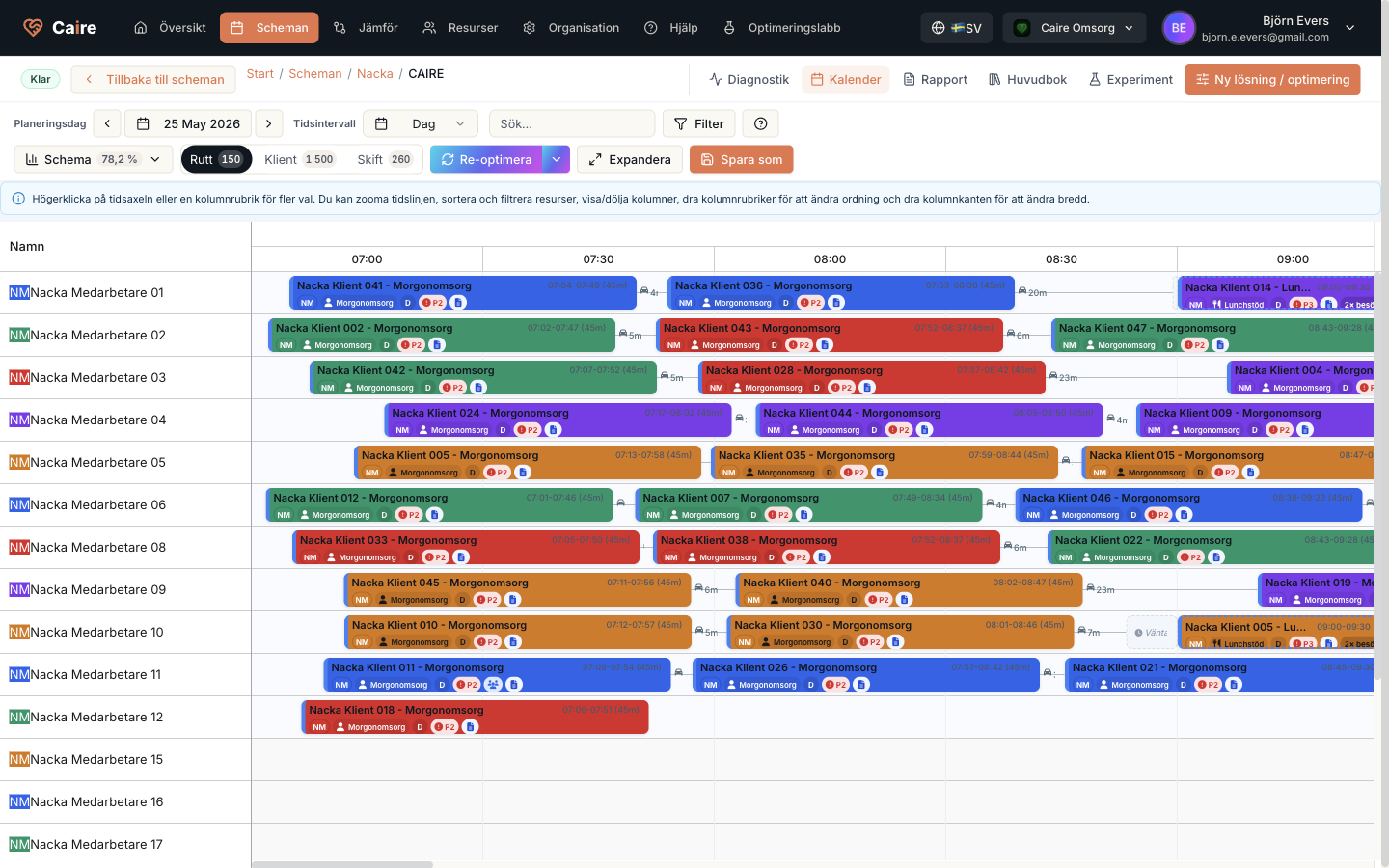The height and width of the screenshot is (868, 1389).
Task: Click the Re-optimera button
Action: tap(486, 159)
